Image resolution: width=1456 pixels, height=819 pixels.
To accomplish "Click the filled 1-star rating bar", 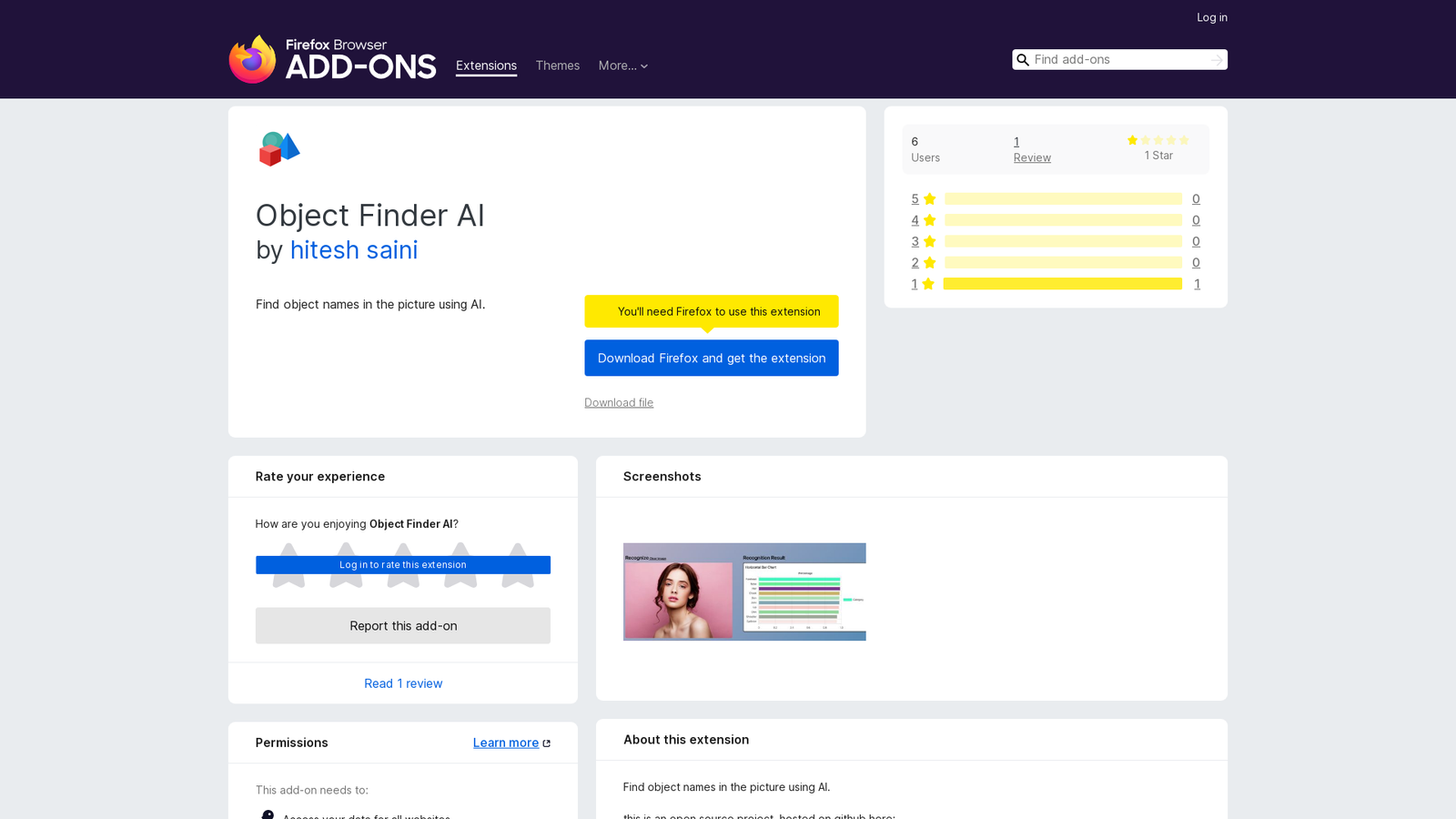I will 1063,284.
